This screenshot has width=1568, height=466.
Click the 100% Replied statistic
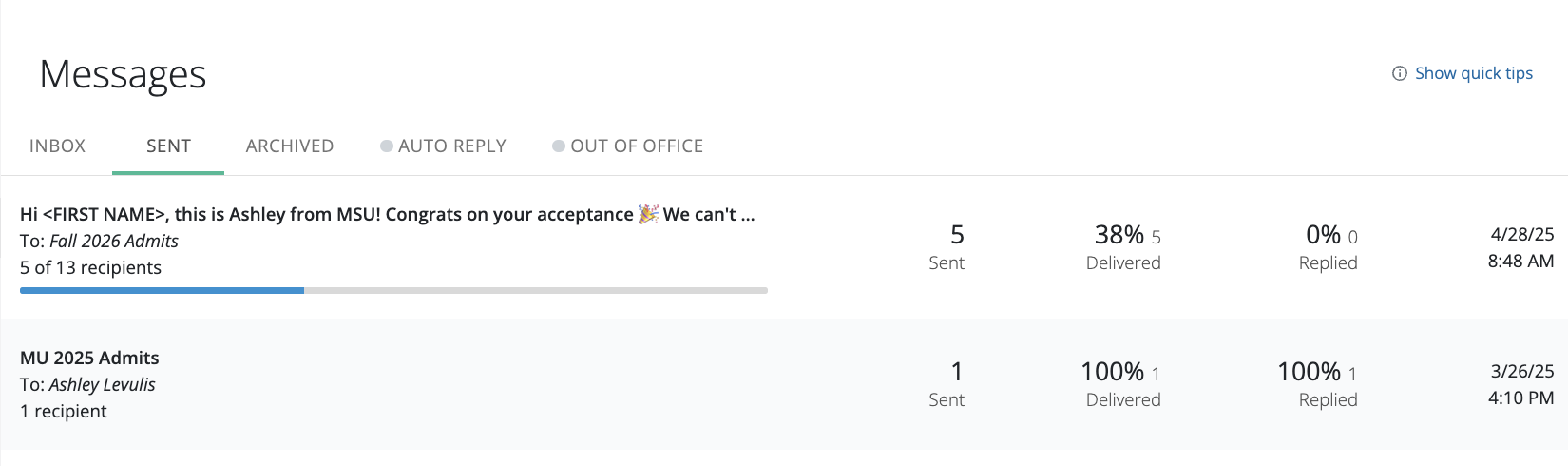1316,383
